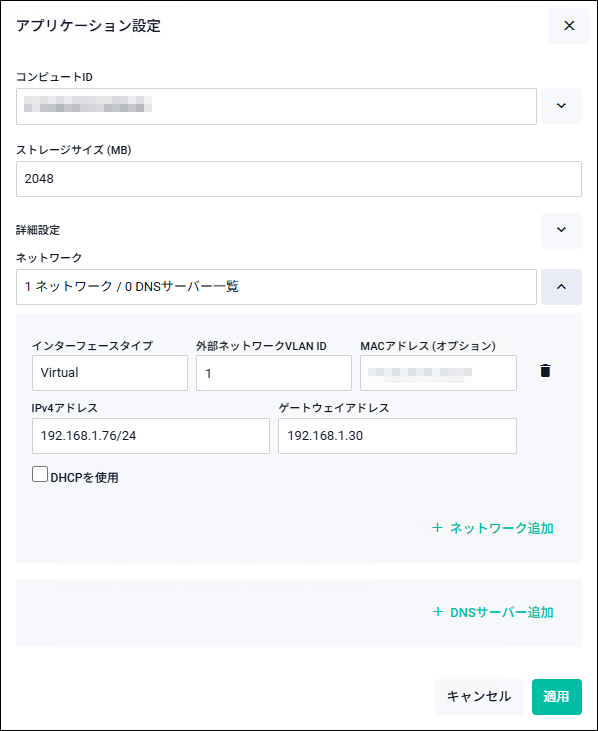Close the アプリケーション設定 dialog

569,26
